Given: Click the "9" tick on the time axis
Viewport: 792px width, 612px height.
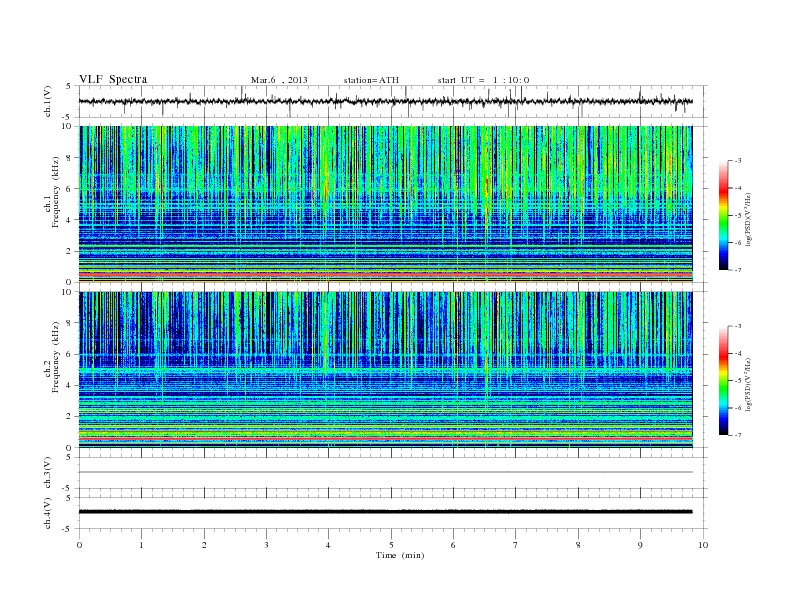Looking at the screenshot, I should pyautogui.click(x=640, y=545).
